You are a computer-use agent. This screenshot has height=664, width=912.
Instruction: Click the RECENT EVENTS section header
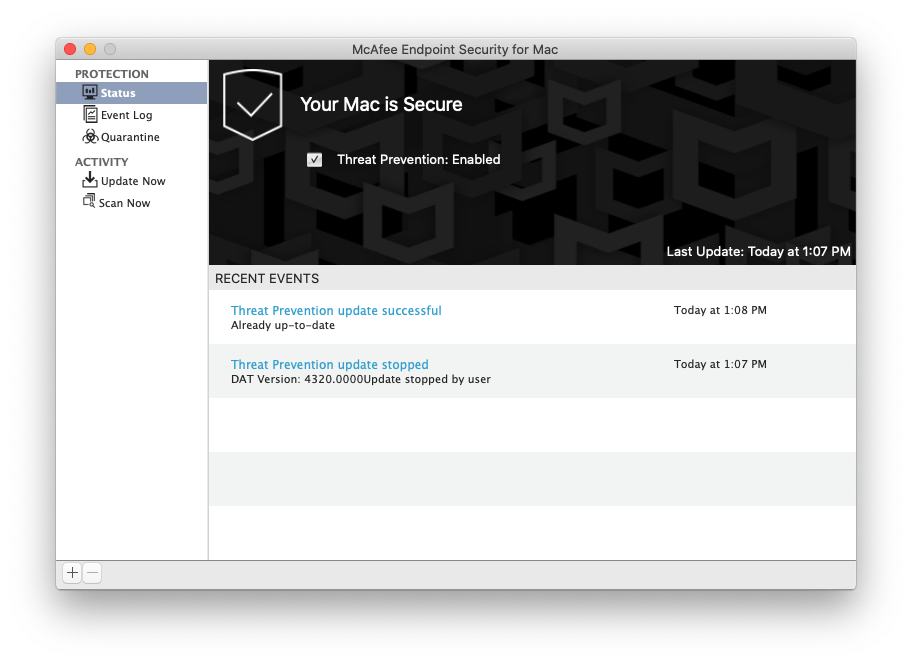pos(267,279)
